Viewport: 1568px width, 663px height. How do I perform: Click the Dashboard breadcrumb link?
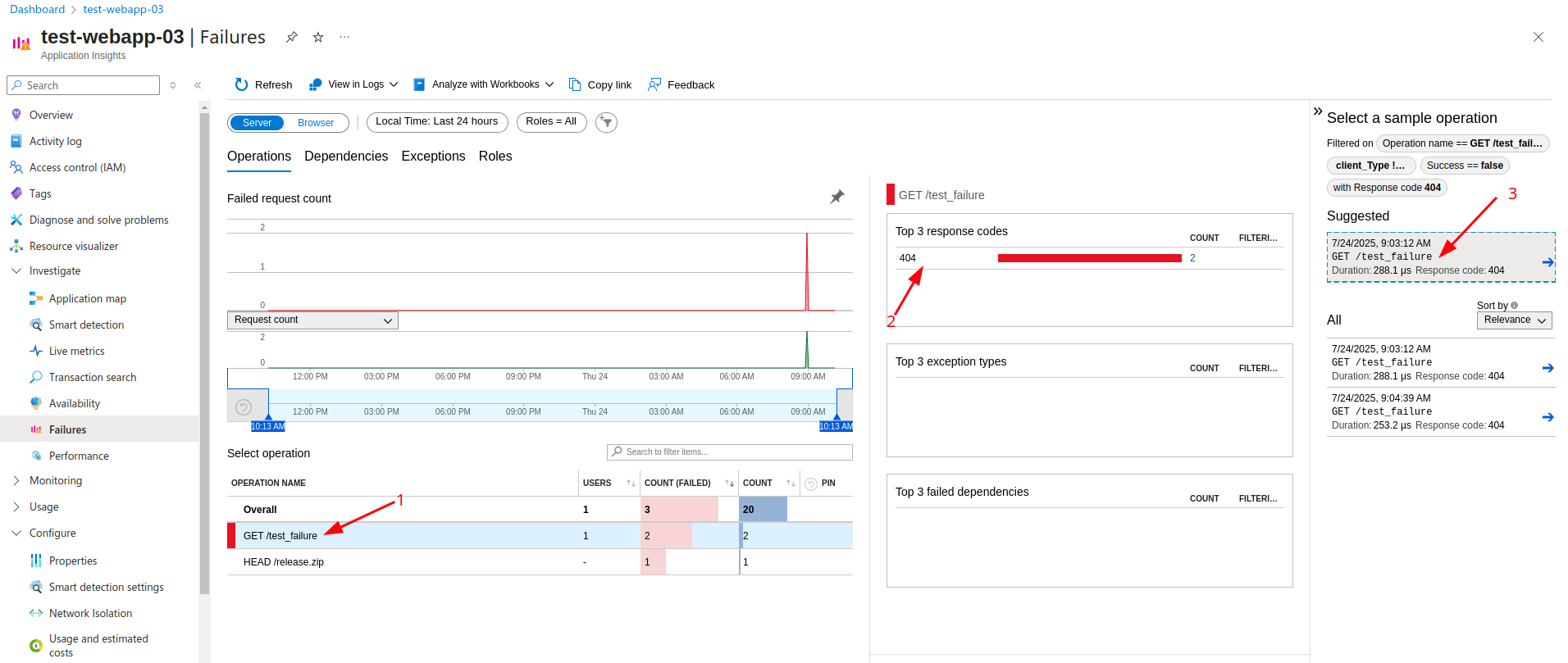(37, 9)
